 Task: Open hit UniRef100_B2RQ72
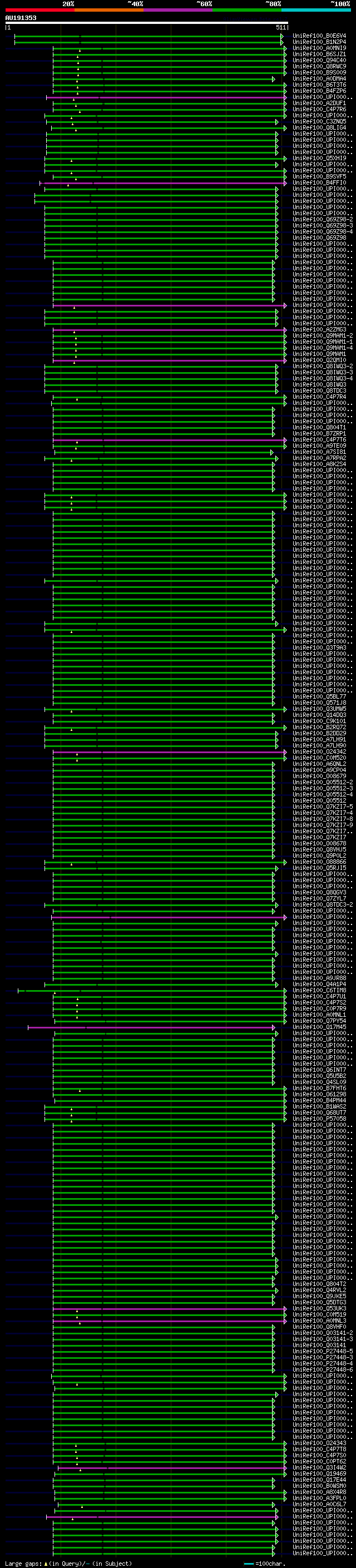coord(319,727)
